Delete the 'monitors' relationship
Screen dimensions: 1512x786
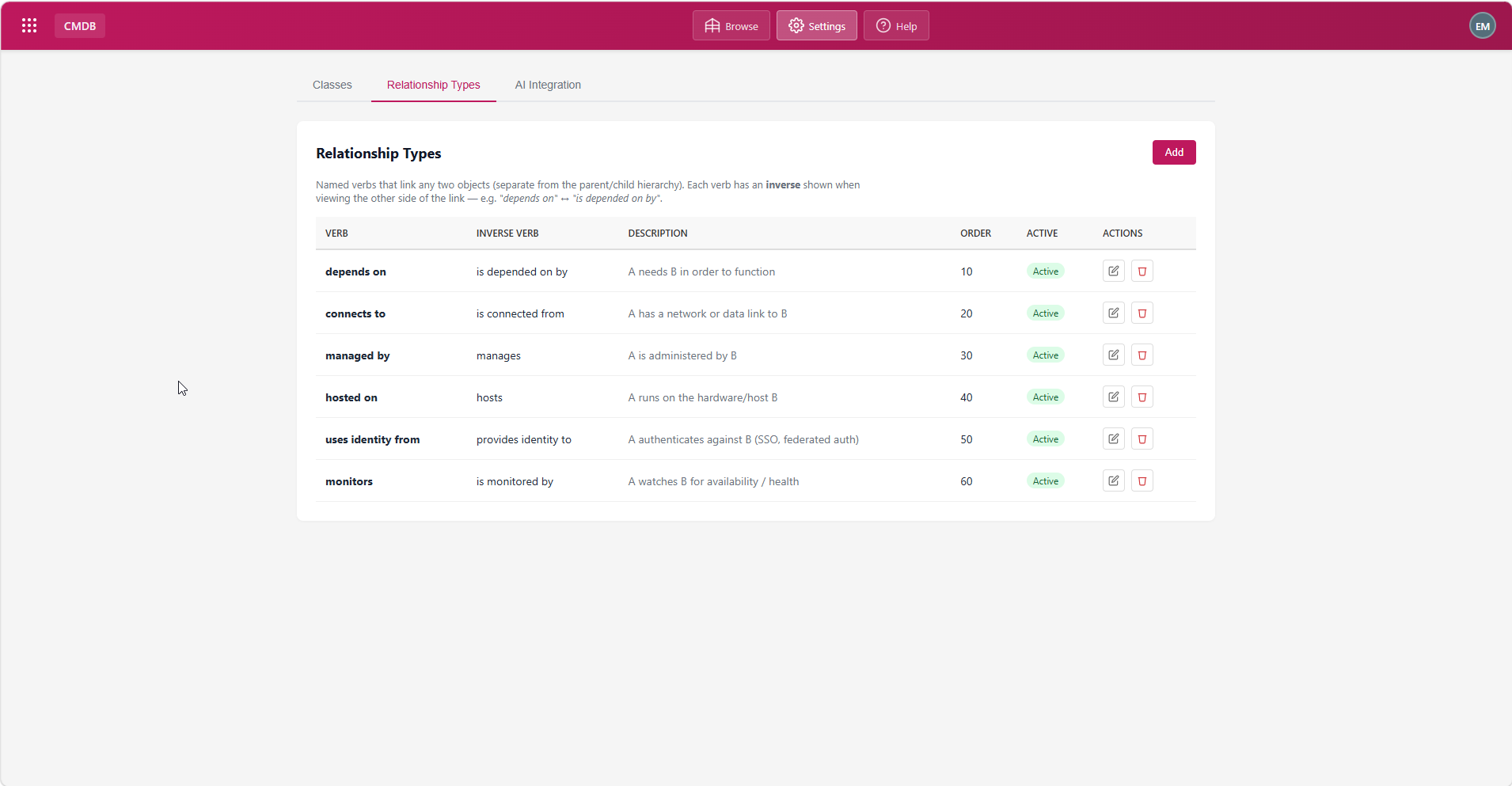(x=1142, y=480)
